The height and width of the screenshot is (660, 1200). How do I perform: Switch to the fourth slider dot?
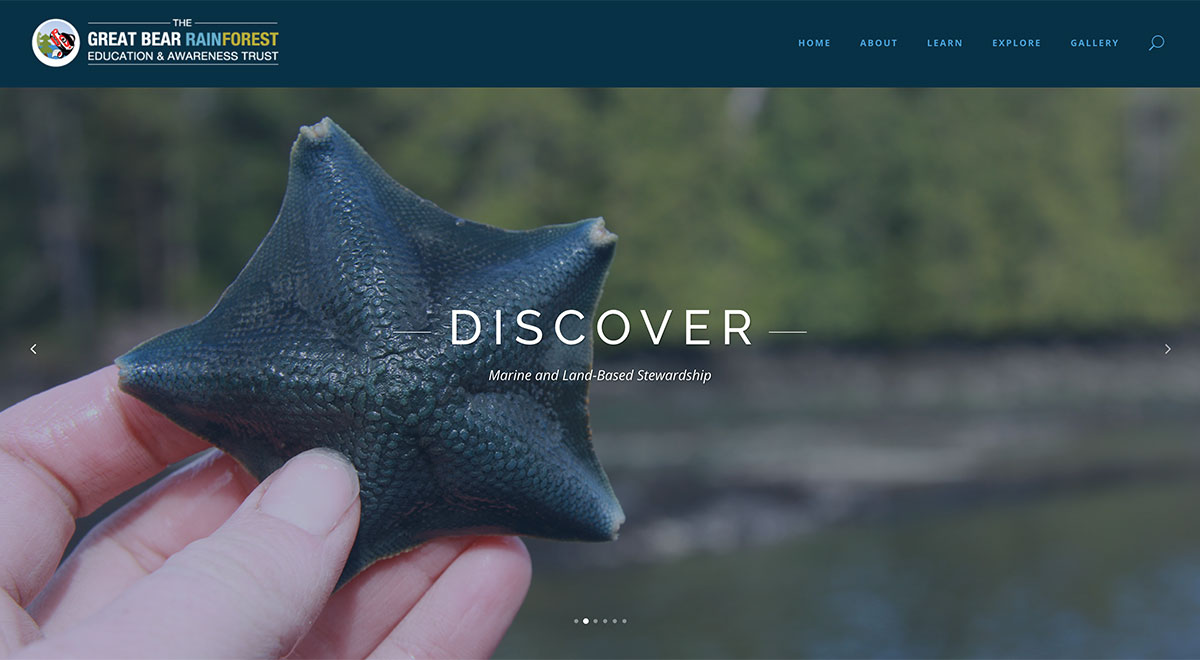(x=605, y=621)
